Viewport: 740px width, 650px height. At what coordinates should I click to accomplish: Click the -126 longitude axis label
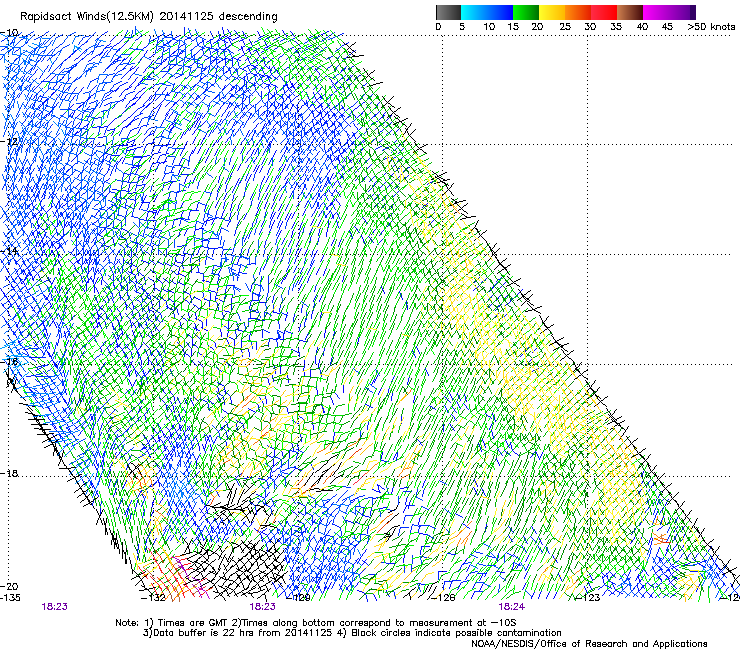[443, 598]
